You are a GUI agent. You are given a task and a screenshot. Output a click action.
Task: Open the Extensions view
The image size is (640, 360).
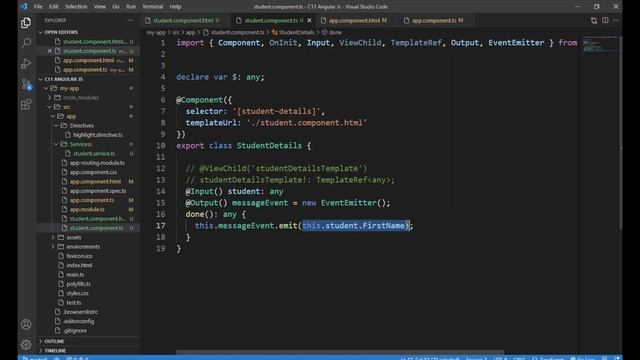point(26,104)
